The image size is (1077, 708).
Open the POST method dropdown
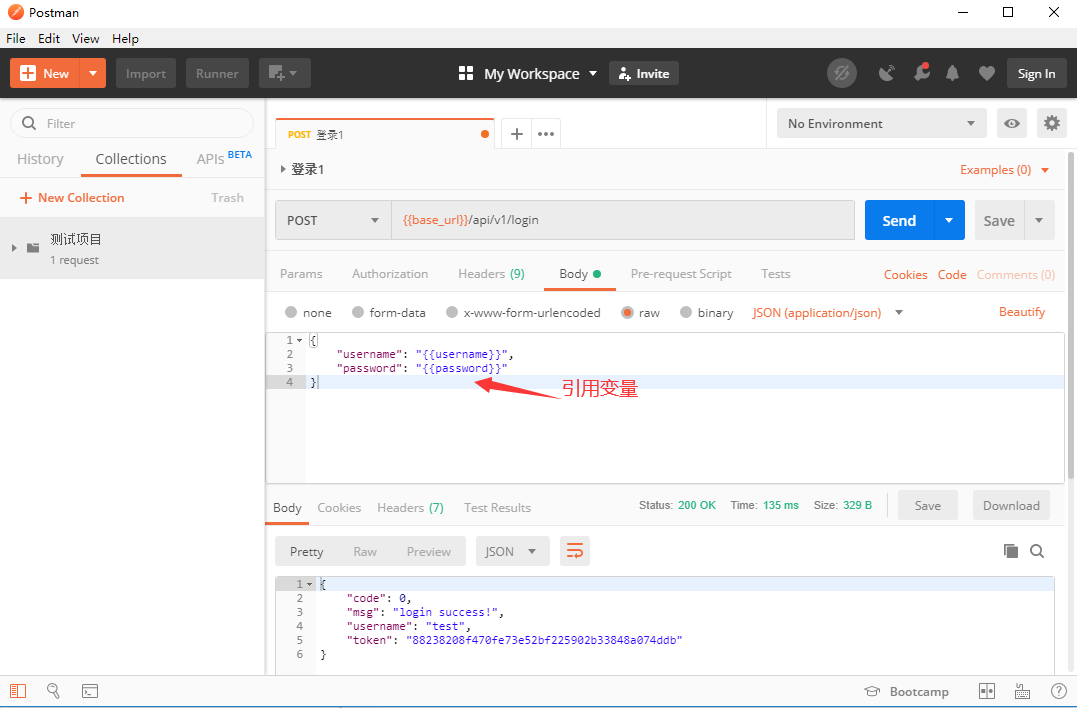pos(333,220)
